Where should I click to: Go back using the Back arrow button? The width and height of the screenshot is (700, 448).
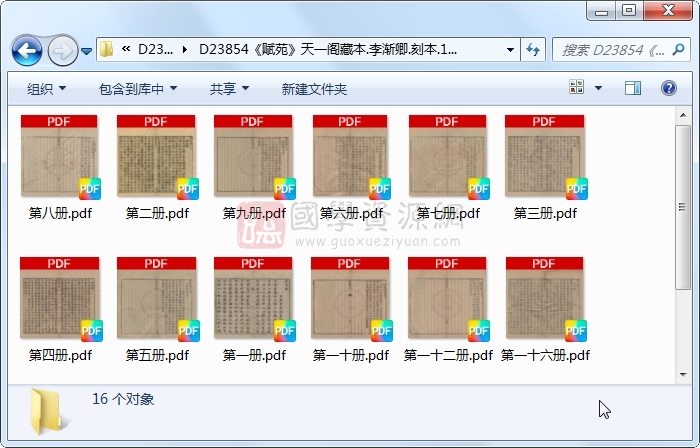pyautogui.click(x=27, y=51)
